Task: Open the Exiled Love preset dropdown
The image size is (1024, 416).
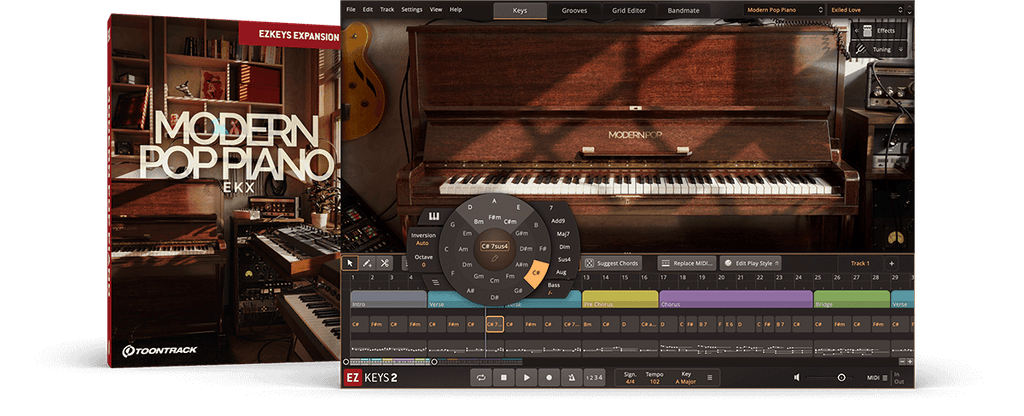Action: [x=867, y=10]
